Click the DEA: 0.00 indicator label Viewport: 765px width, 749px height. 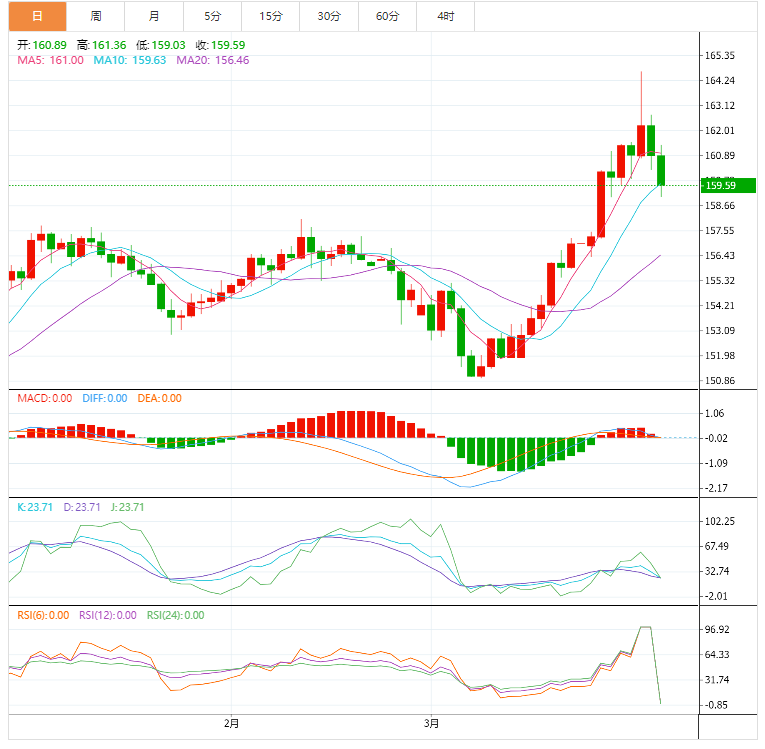(160, 398)
